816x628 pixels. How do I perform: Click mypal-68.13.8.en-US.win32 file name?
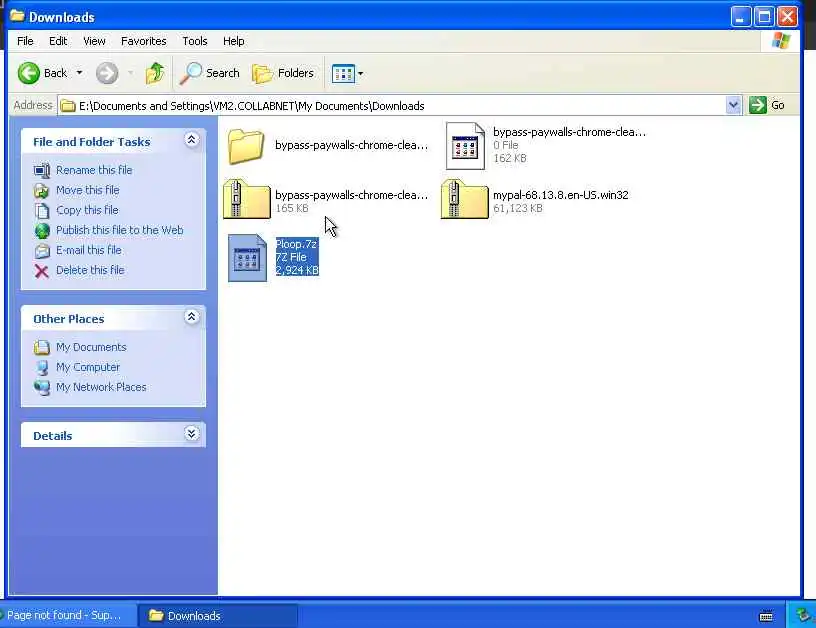point(560,195)
